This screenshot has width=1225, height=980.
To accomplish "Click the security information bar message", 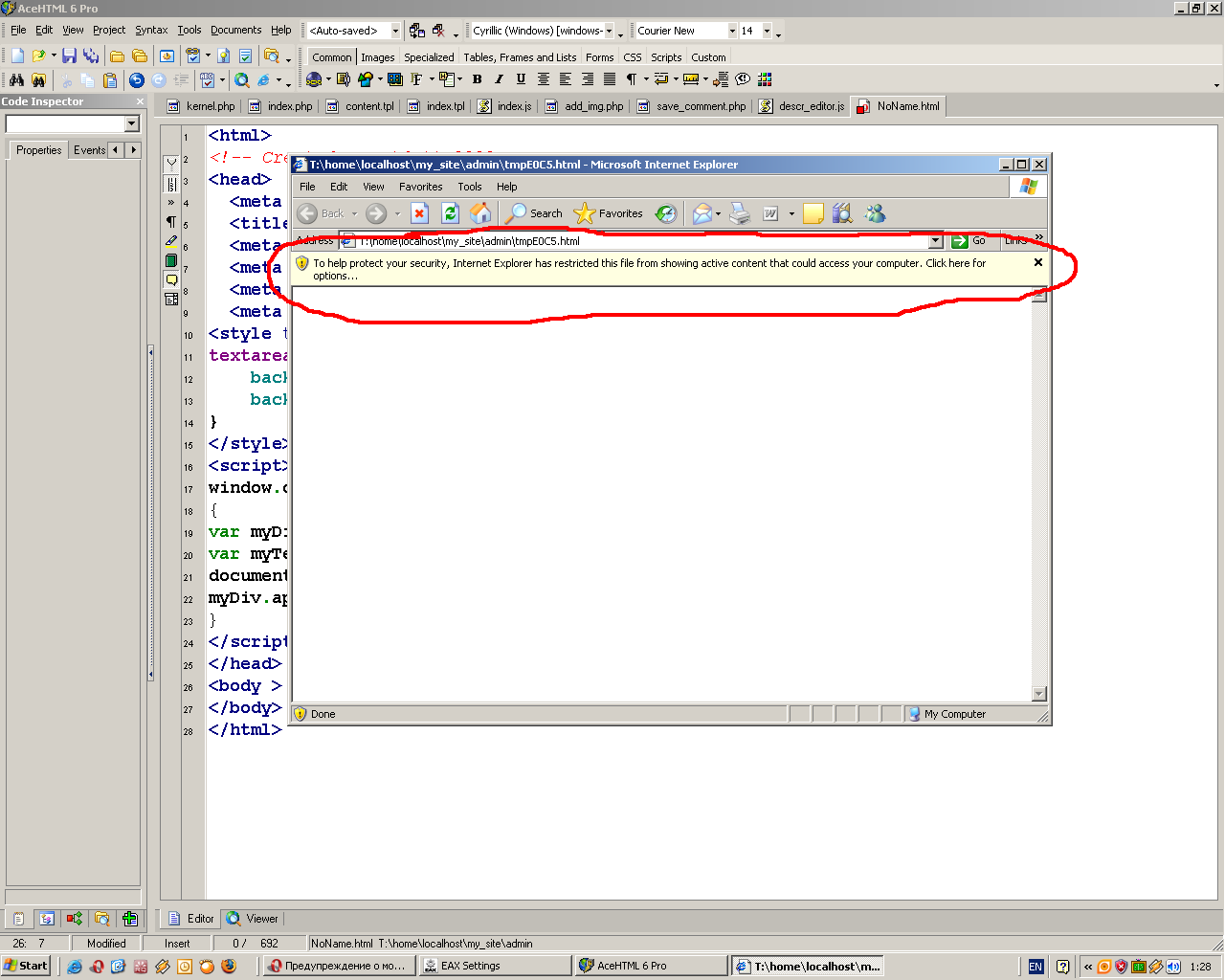I will coord(650,269).
